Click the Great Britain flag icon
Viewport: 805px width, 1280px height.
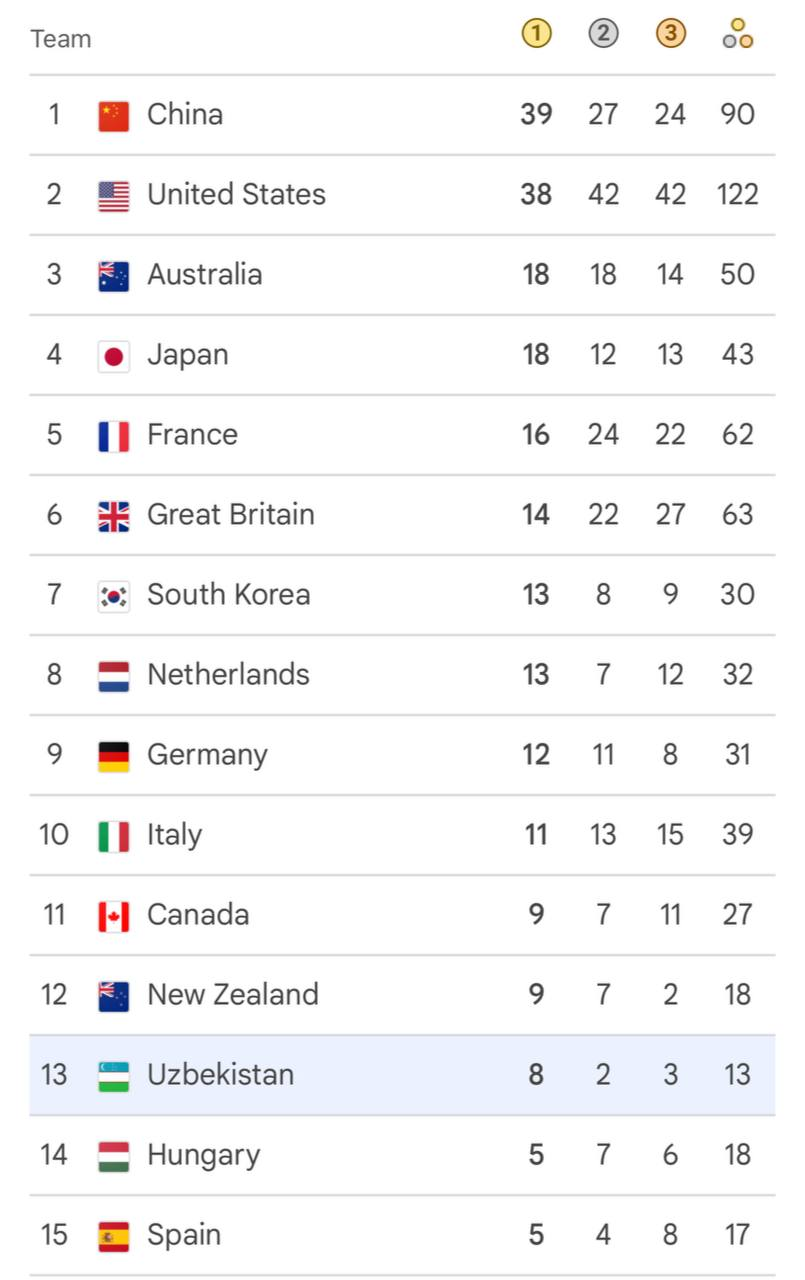(114, 515)
